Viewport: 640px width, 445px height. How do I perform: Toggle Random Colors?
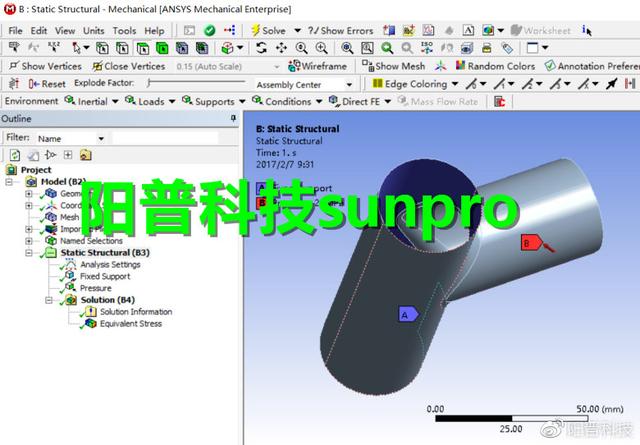point(495,66)
